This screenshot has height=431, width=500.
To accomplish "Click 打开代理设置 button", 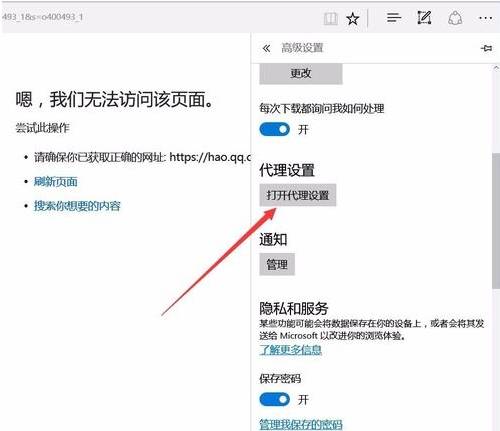I will [298, 195].
